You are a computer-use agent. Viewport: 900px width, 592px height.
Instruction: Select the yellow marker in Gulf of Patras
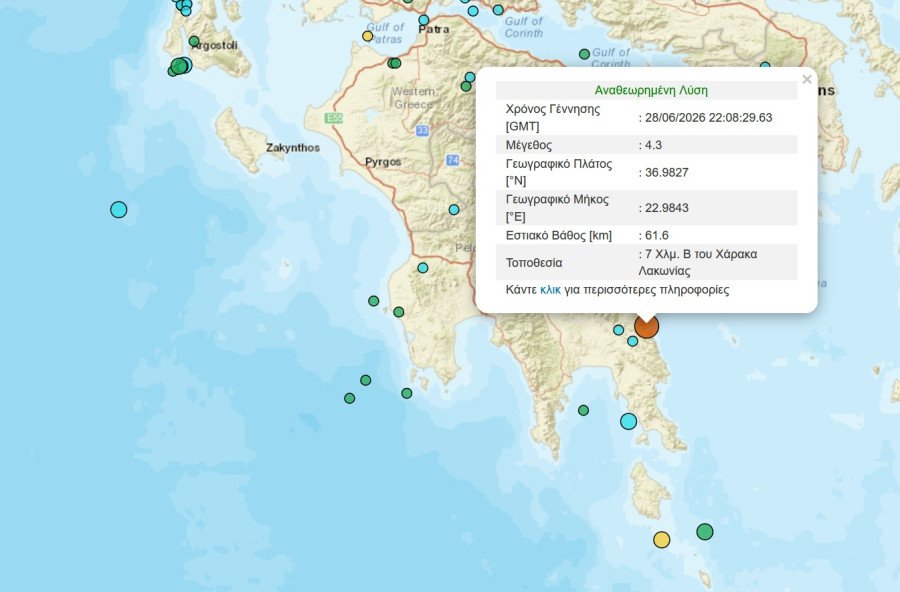367,36
